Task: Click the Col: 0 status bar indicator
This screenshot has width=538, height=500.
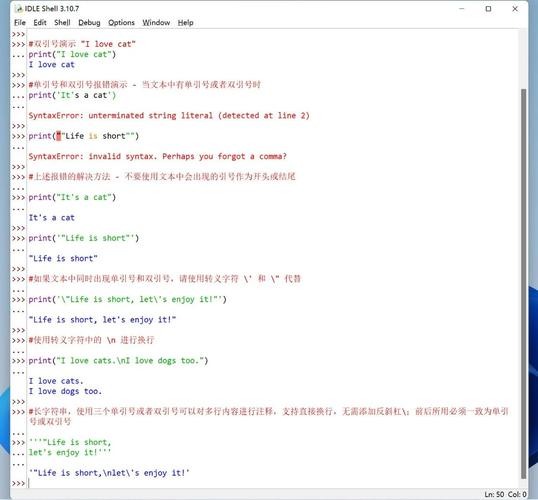Action: coord(517,495)
